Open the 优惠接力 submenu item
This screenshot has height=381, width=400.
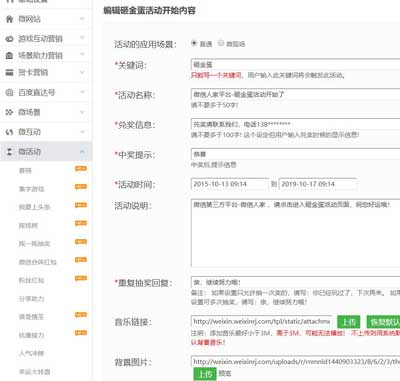click(x=31, y=335)
